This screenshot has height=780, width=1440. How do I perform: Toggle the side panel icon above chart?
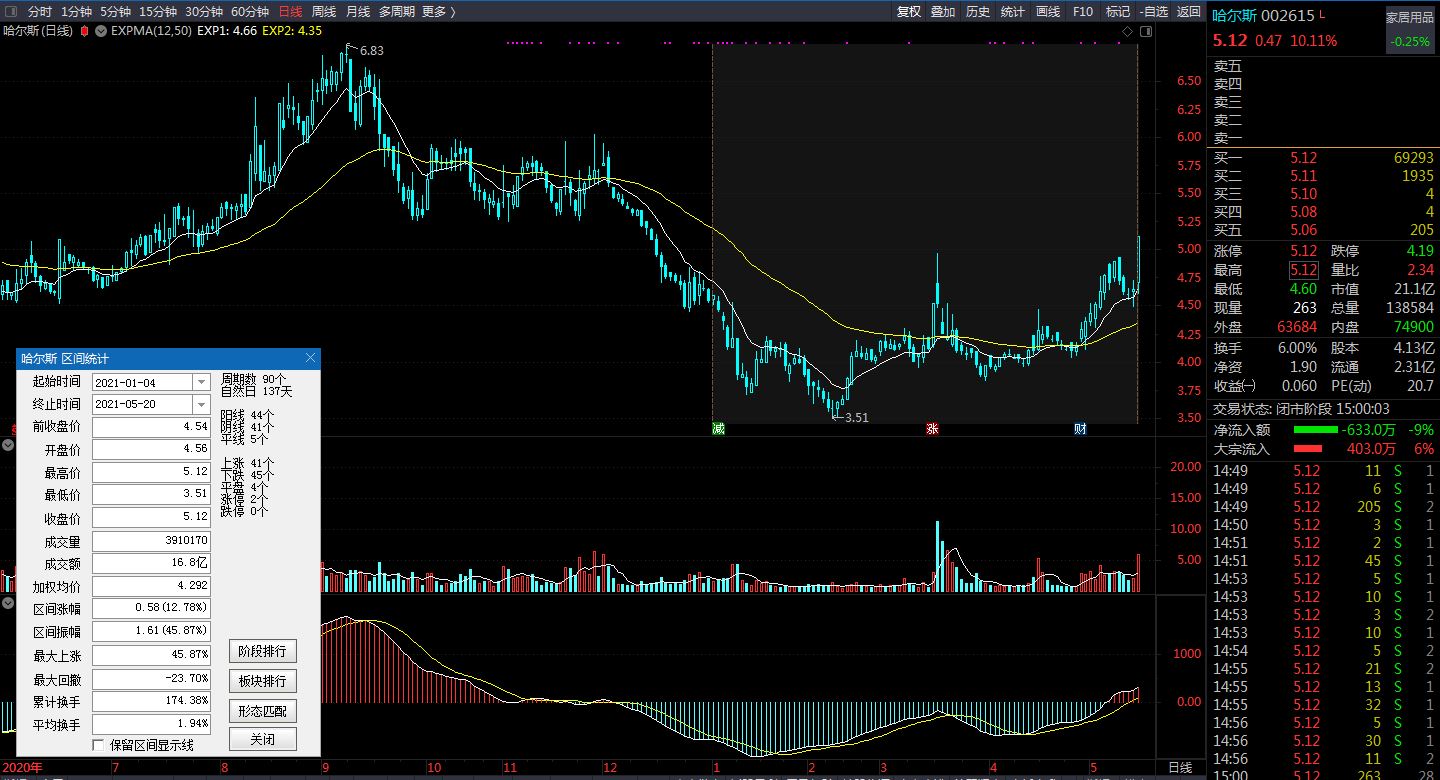point(1147,32)
